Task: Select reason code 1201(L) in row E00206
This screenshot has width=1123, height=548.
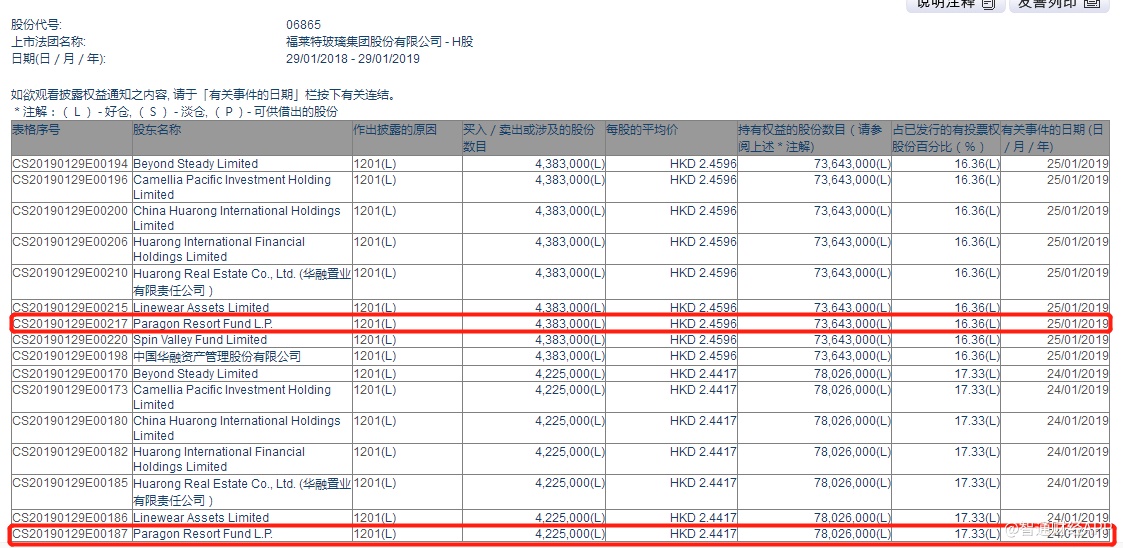Action: 375,242
